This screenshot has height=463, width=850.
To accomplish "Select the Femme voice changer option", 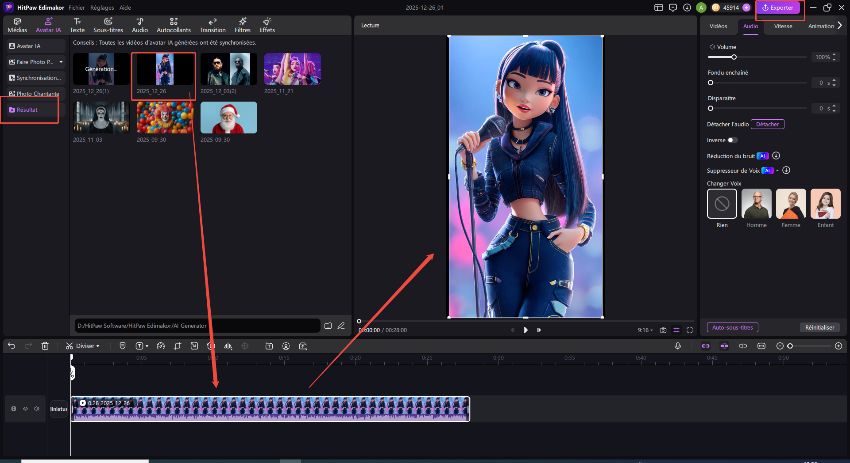I will click(x=791, y=204).
